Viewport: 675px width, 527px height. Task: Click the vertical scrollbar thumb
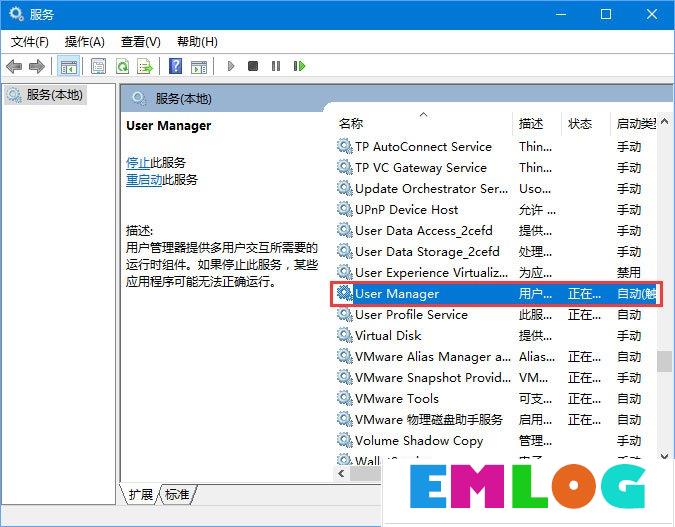[664, 361]
